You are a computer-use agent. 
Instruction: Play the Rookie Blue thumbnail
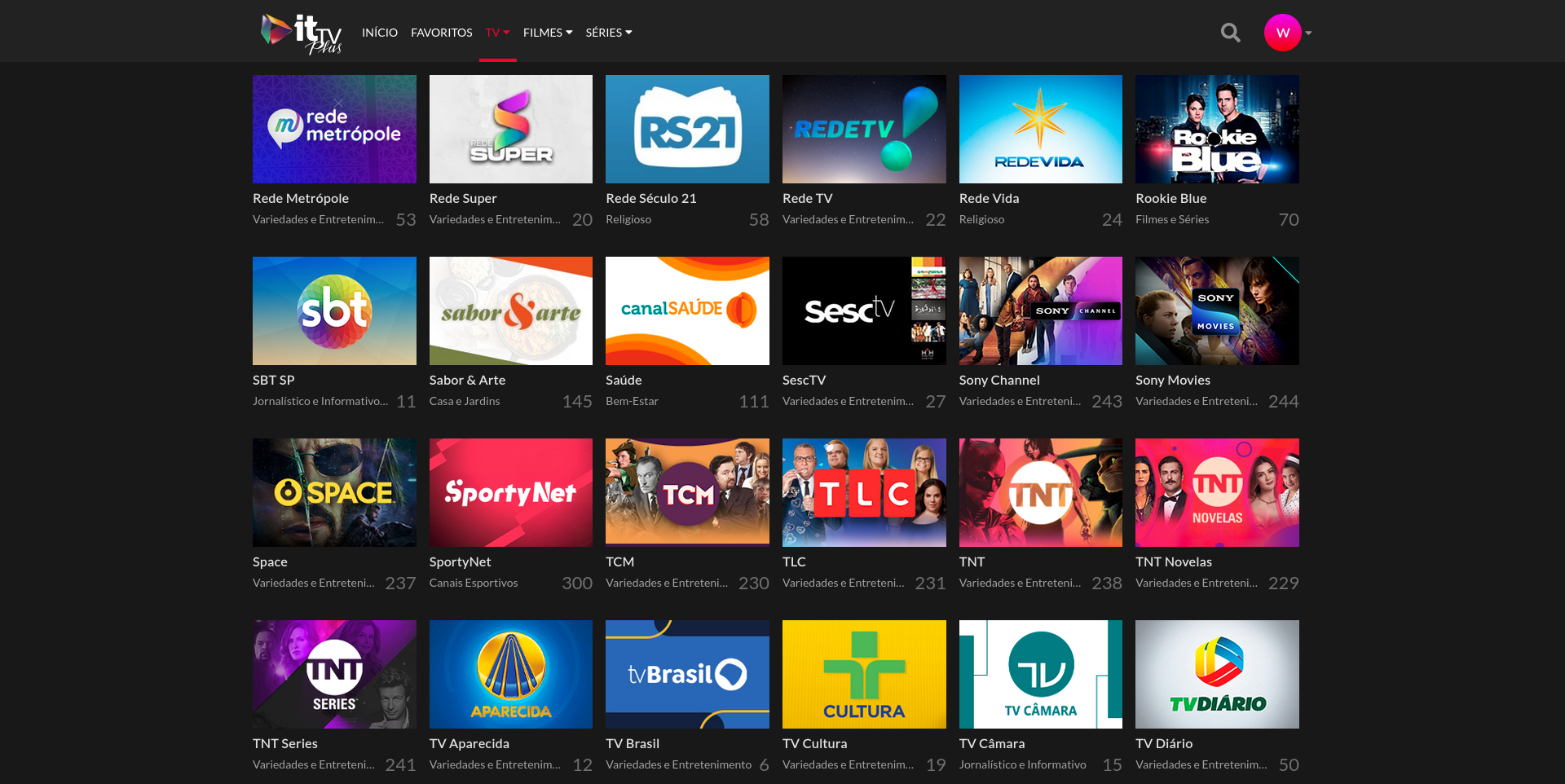tap(1217, 129)
